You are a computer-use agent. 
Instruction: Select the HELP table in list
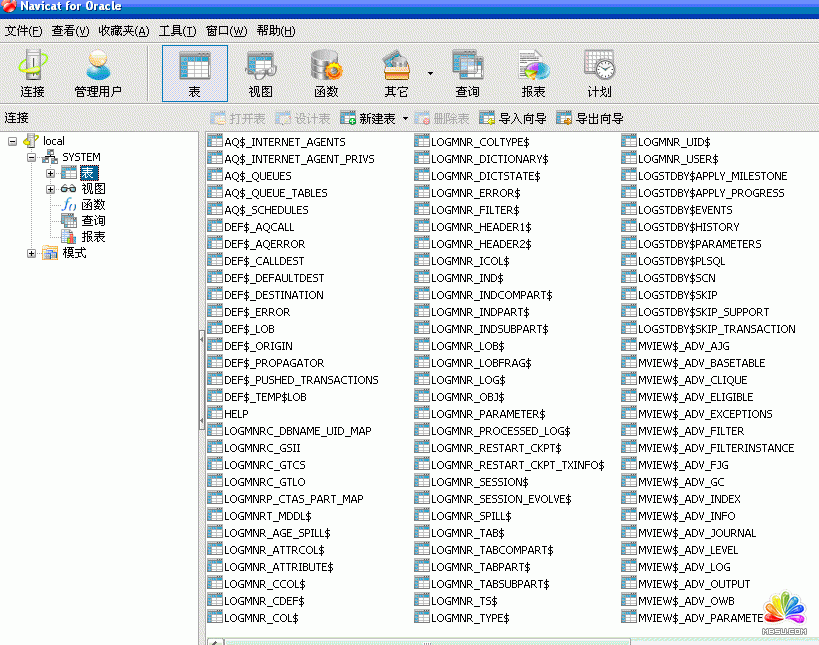236,414
